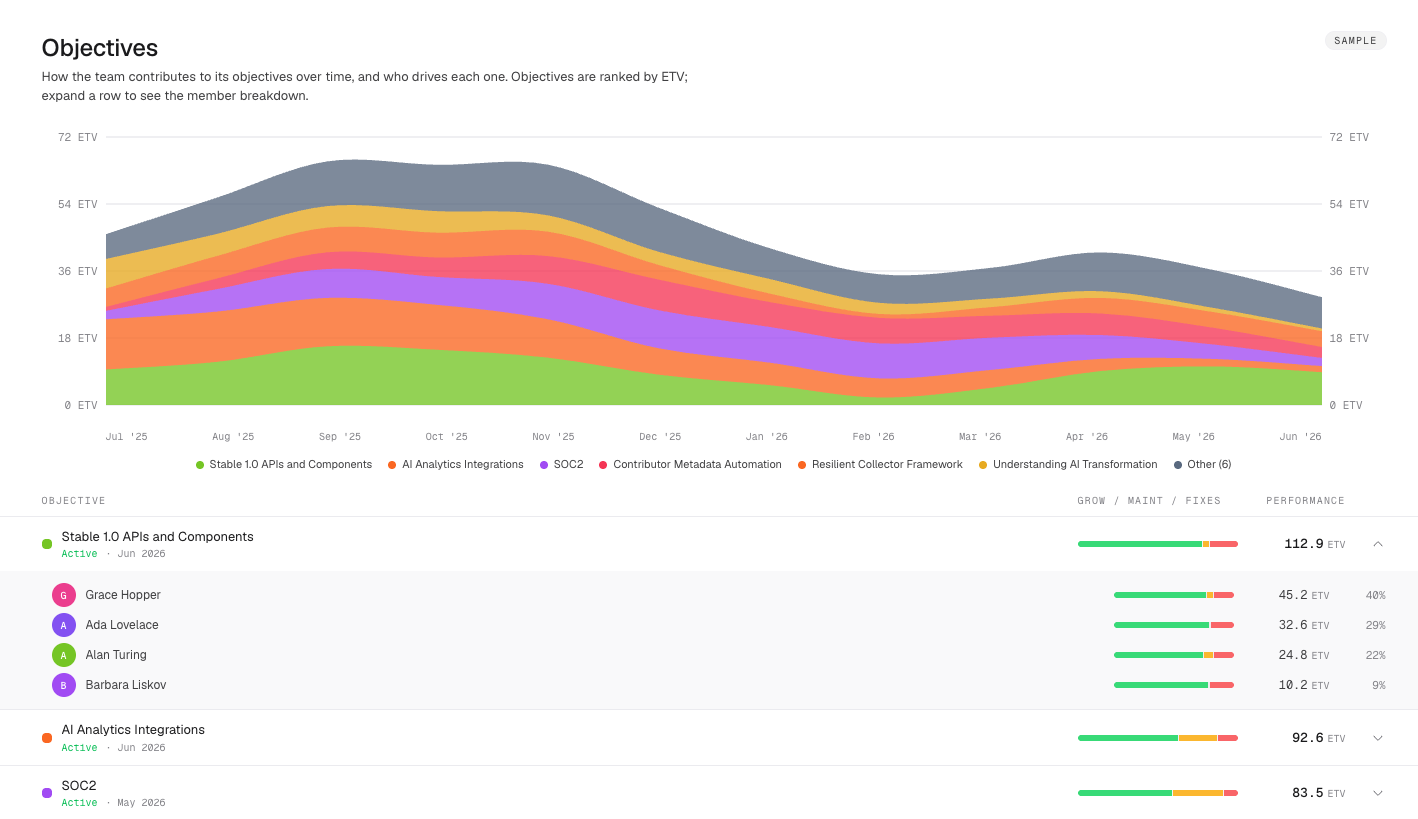This screenshot has width=1418, height=819.
Task: Click the grow/maint/fixes bar for AI Analytics Integrations
Action: pos(1158,738)
